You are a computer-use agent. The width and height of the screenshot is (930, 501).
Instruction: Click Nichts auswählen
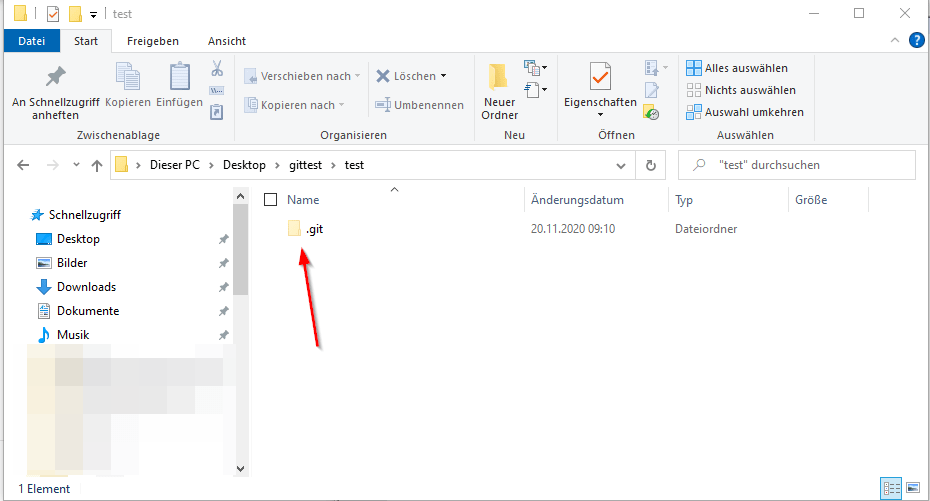741,90
